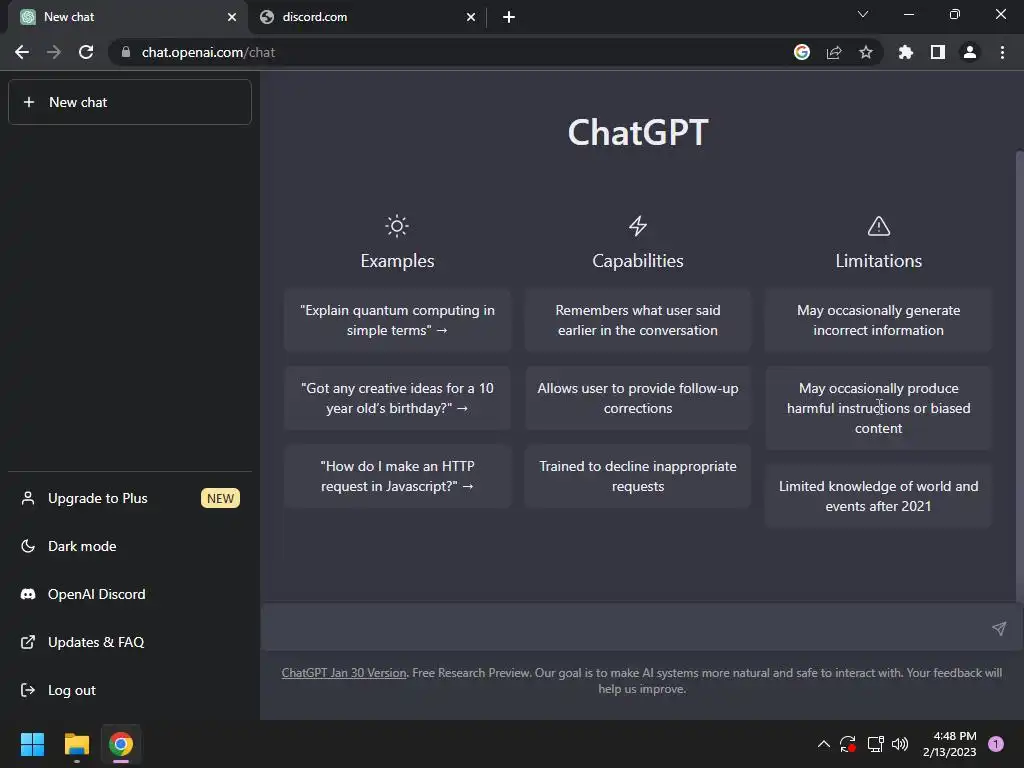This screenshot has width=1024, height=768.
Task: Click the yellow NEW badge
Action: click(220, 498)
